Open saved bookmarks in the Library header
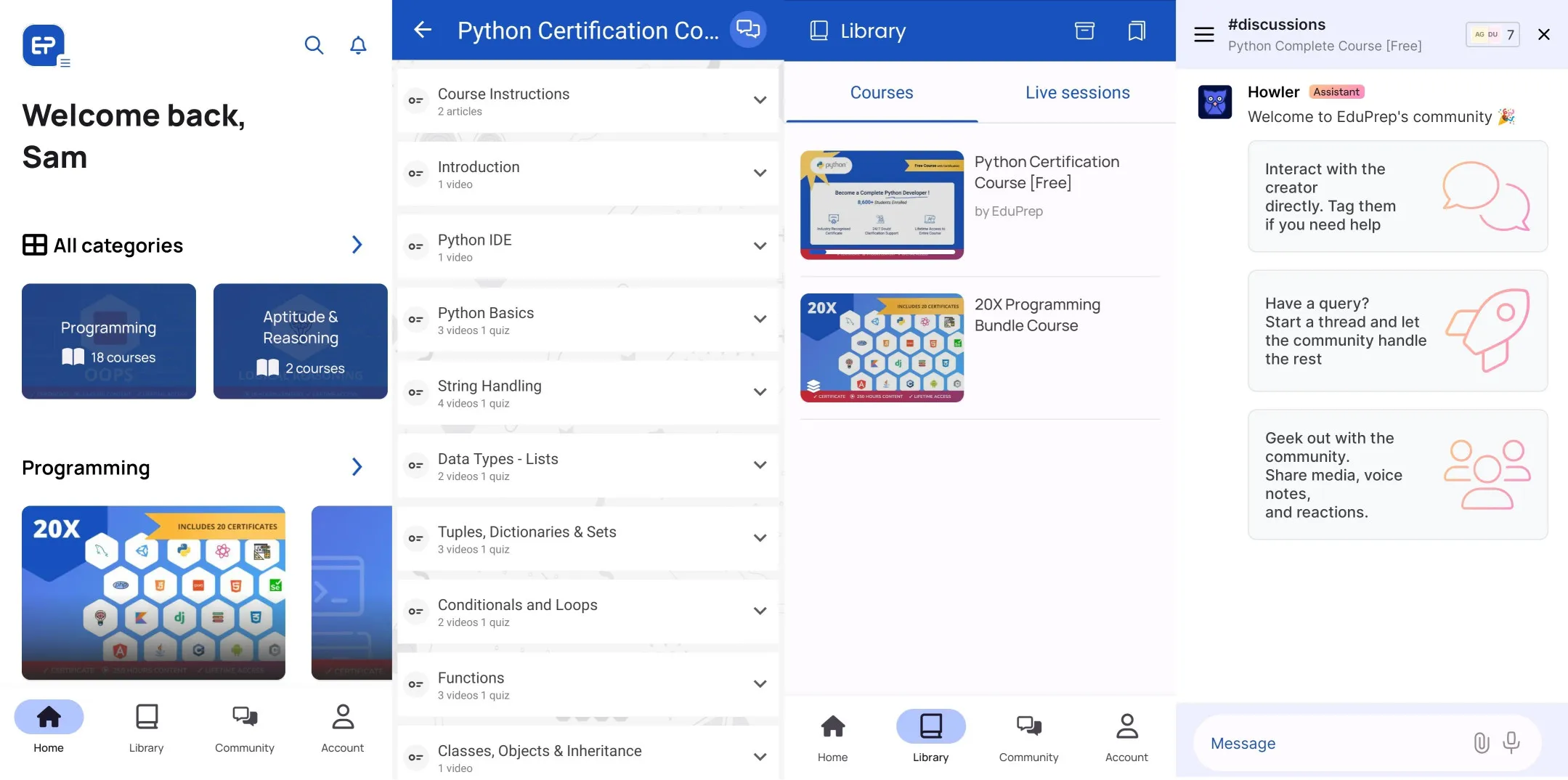 point(1135,31)
